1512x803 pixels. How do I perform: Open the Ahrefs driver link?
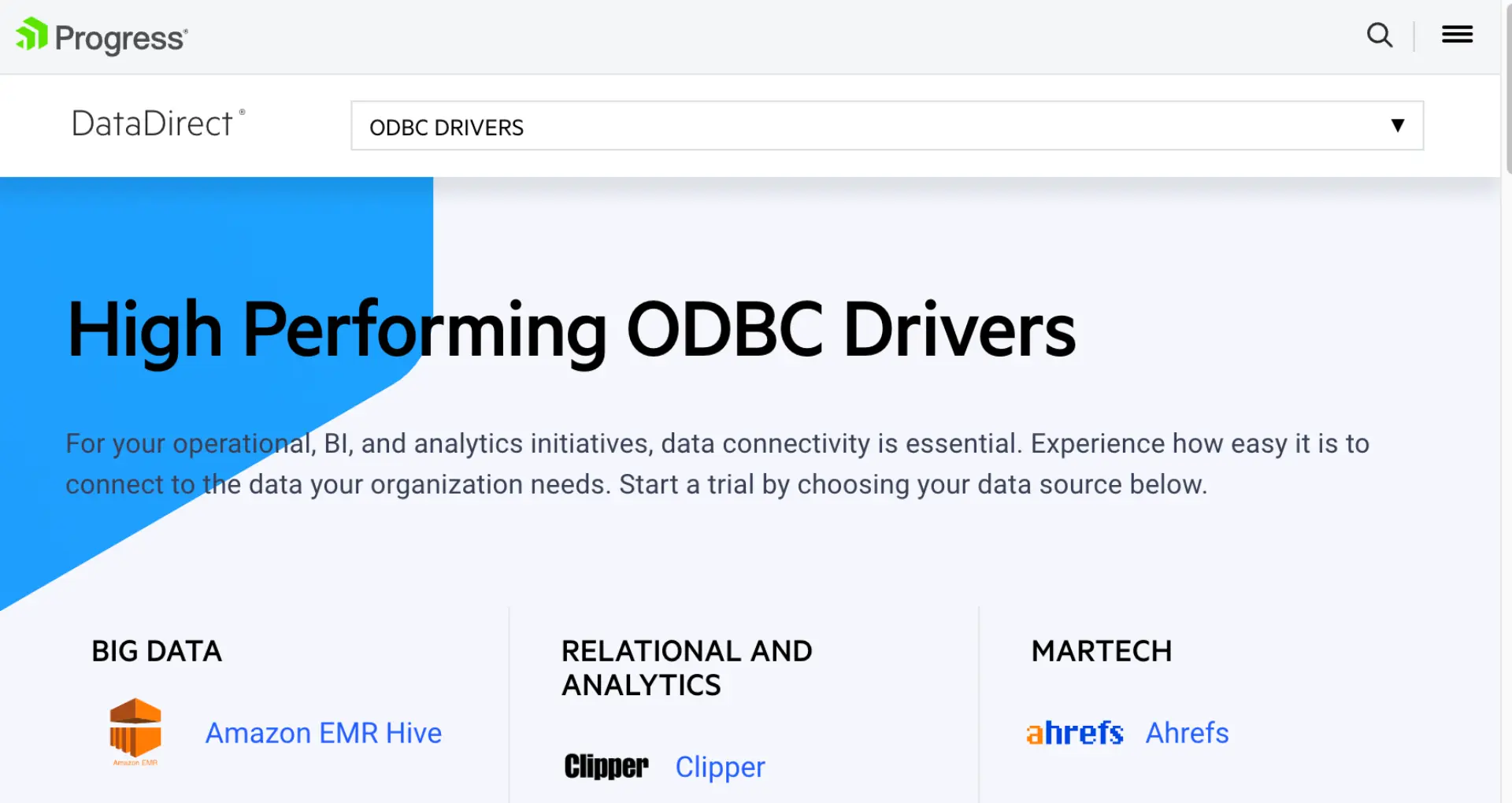1187,733
